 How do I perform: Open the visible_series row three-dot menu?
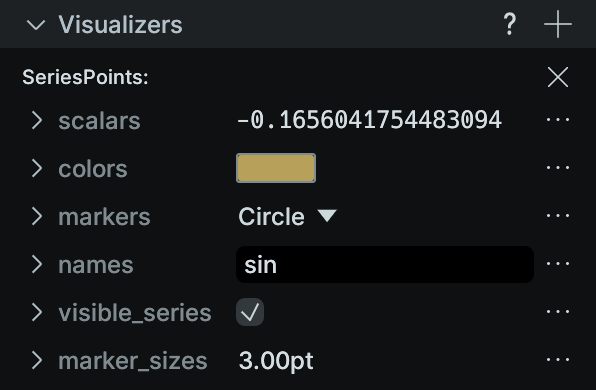pos(558,312)
